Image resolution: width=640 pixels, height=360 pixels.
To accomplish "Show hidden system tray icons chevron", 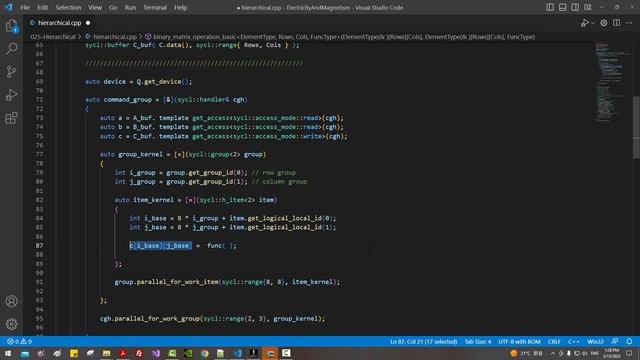I will pos(553,353).
